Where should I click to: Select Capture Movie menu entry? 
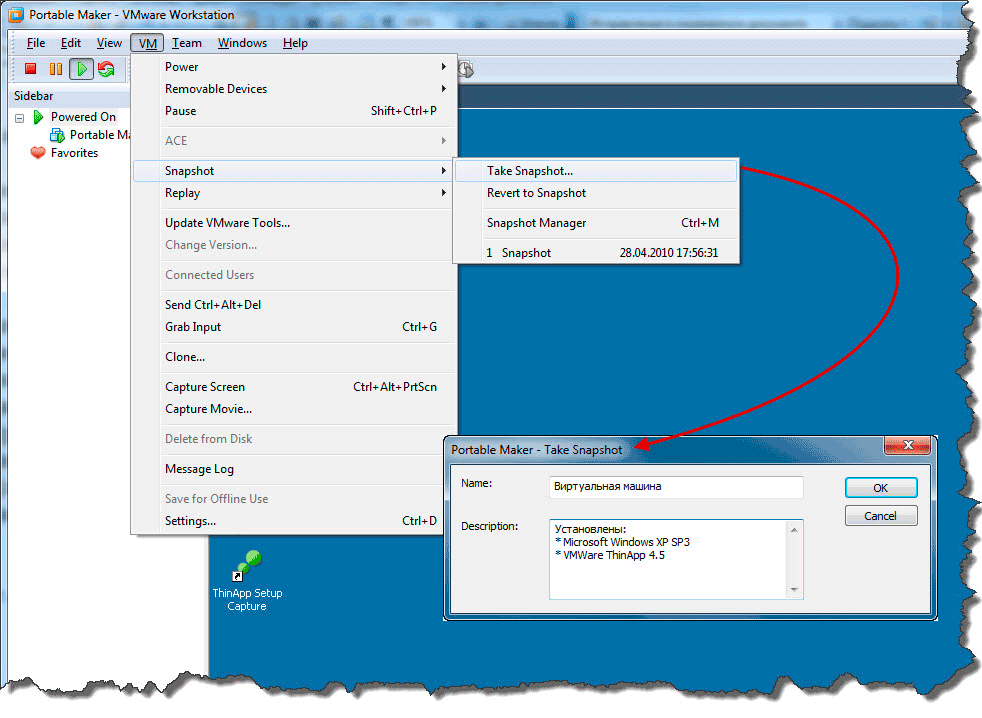tap(295, 409)
